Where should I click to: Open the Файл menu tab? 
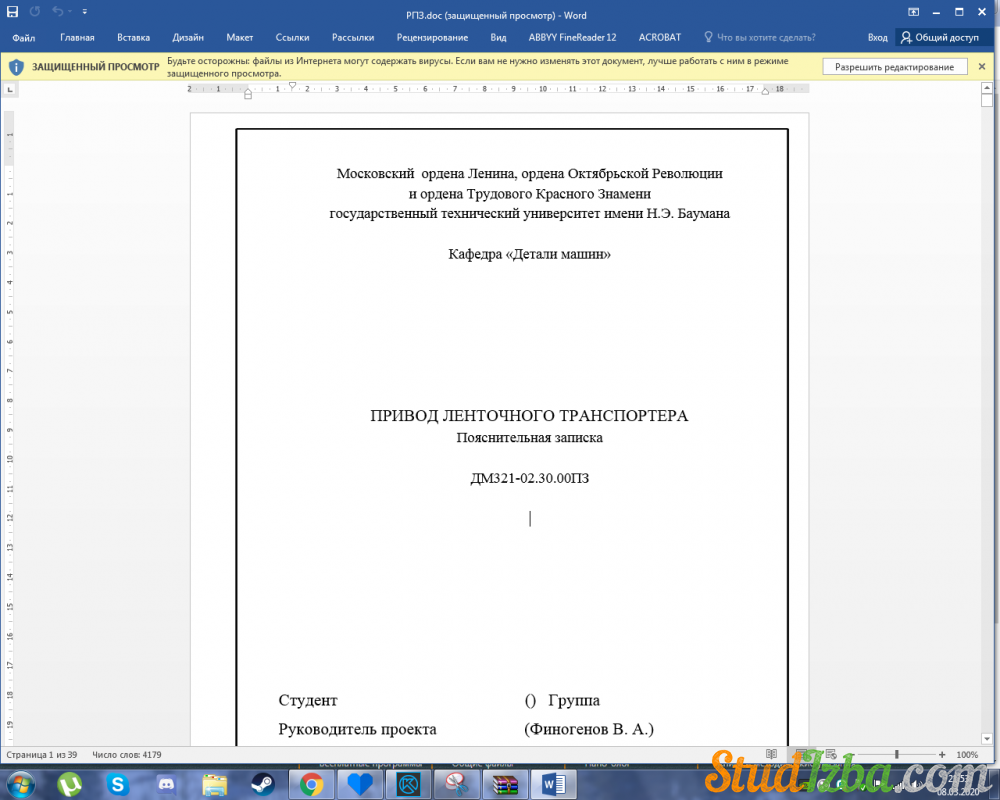(24, 37)
